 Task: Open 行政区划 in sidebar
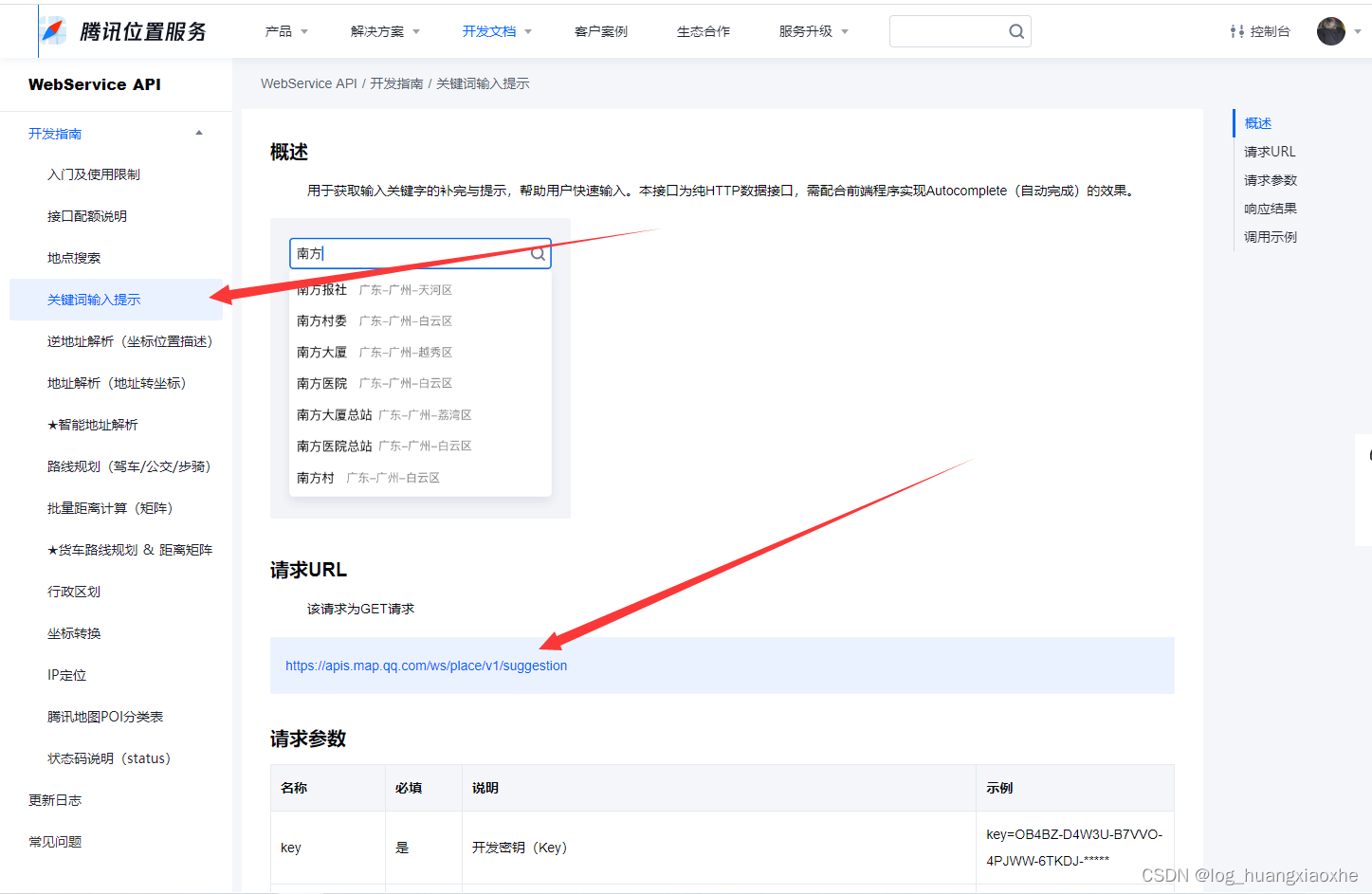point(74,592)
